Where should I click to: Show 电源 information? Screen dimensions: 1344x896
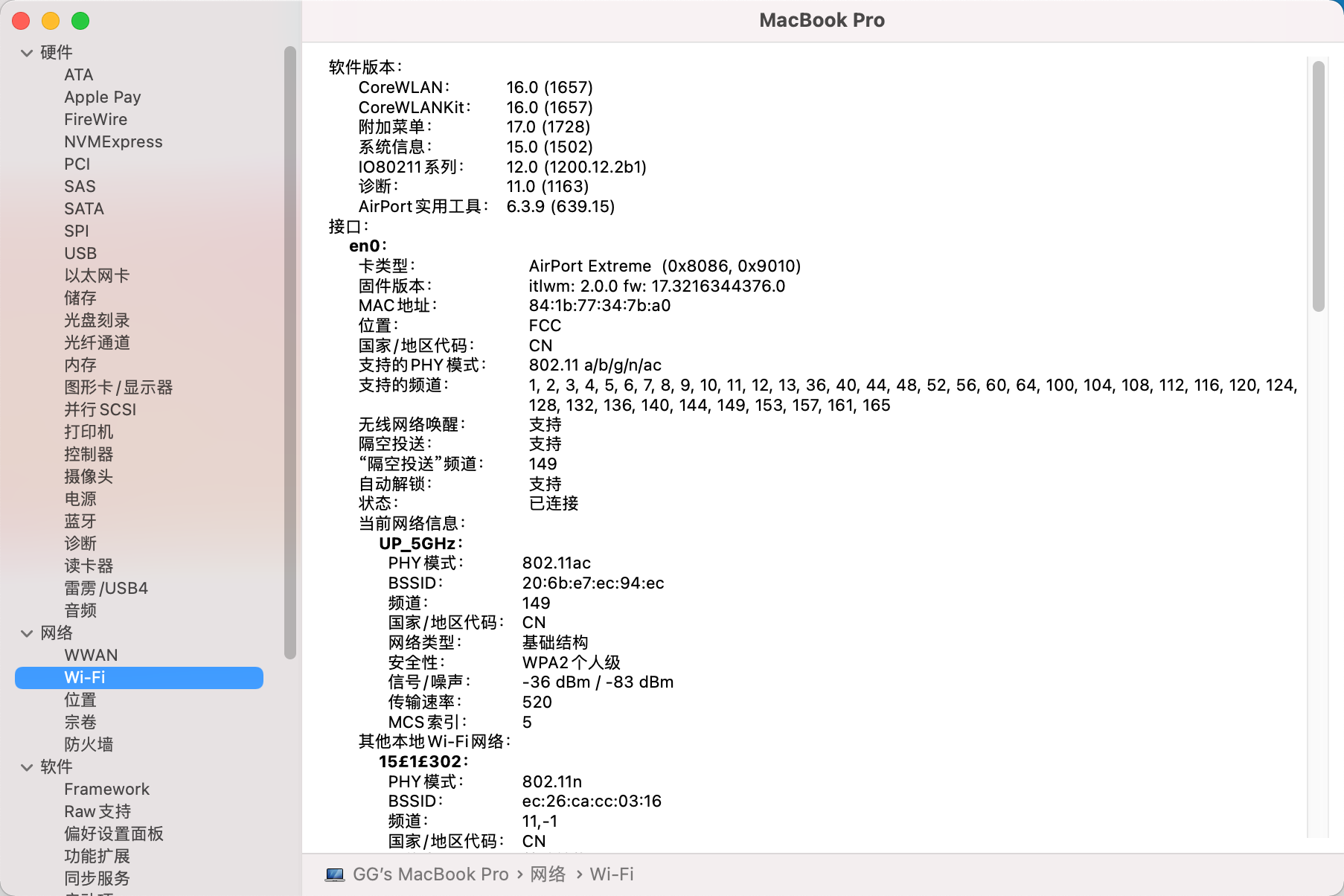click(80, 499)
